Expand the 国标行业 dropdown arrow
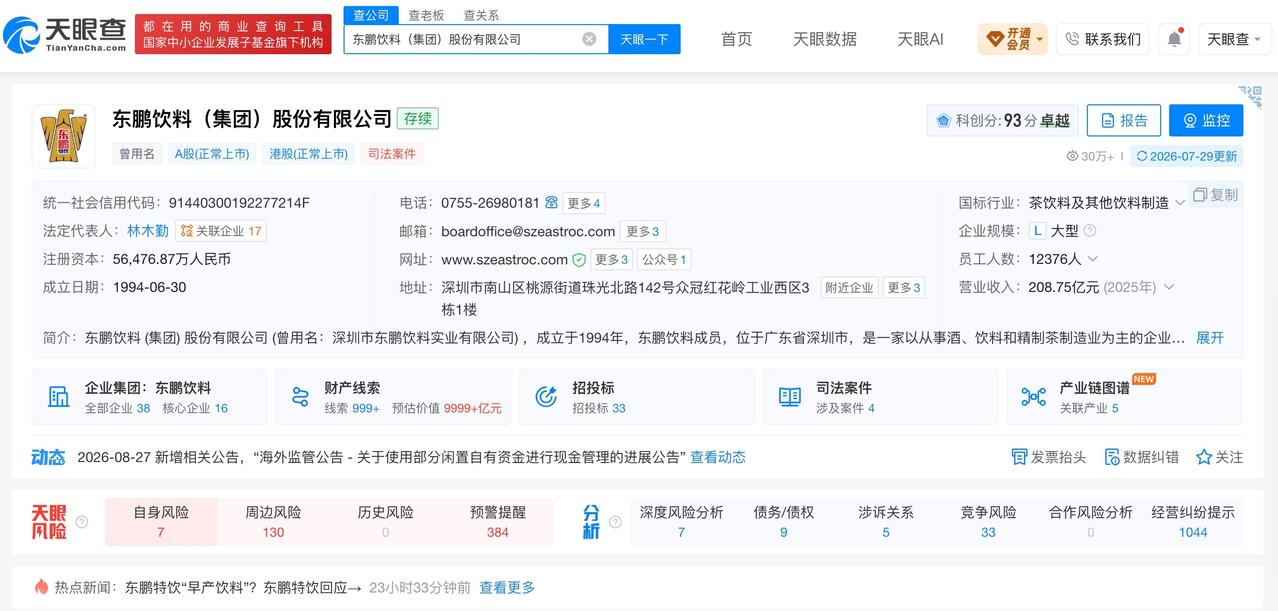 (1180, 203)
